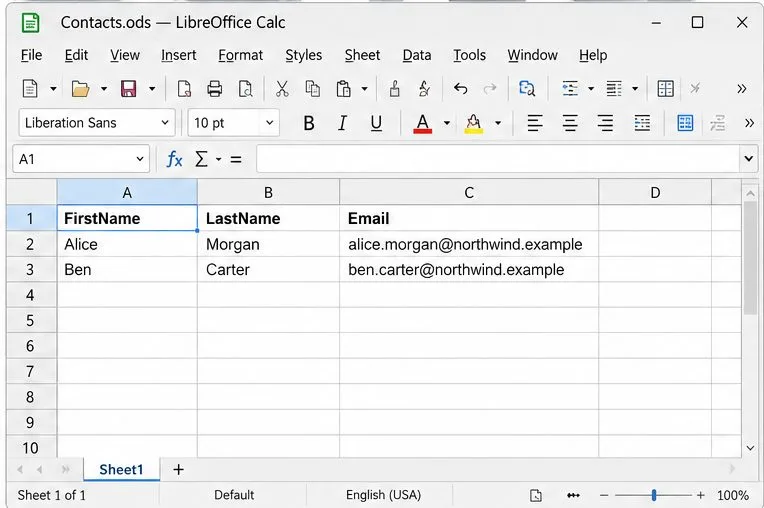764x508 pixels.
Task: Select cell alice.morgan@northwind.example
Action: click(x=469, y=244)
